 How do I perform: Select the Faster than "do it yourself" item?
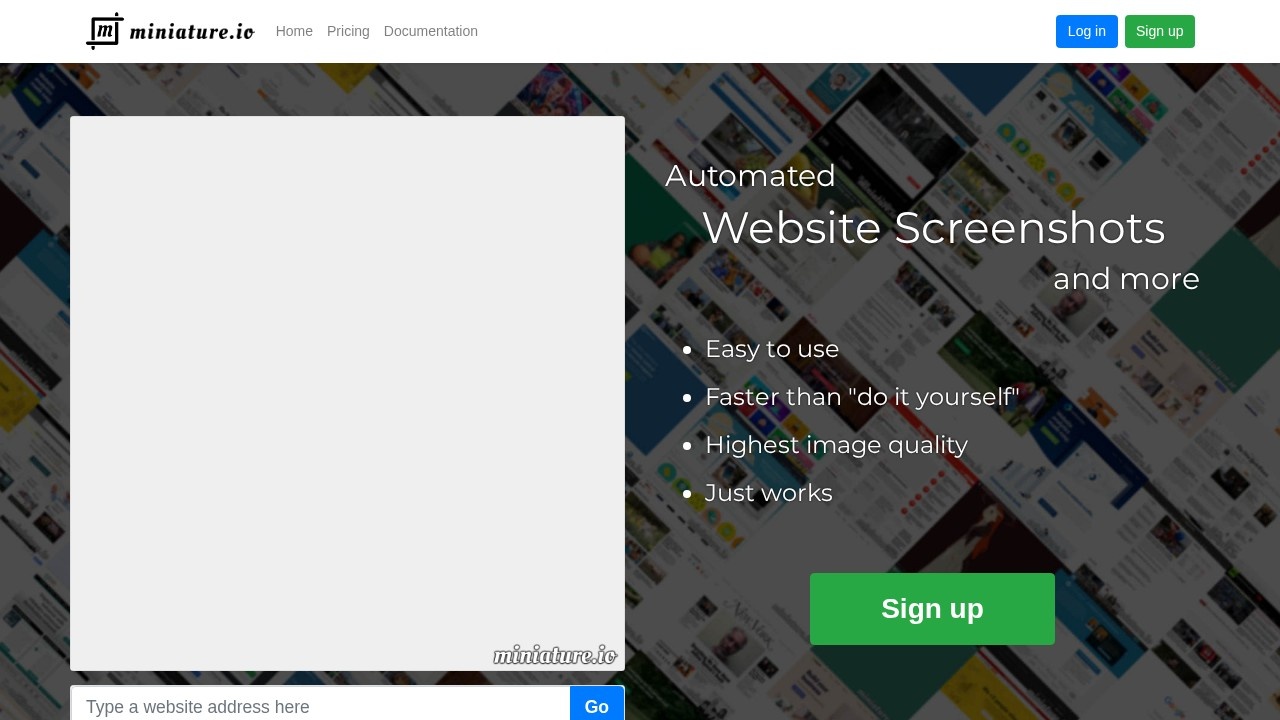pos(861,397)
